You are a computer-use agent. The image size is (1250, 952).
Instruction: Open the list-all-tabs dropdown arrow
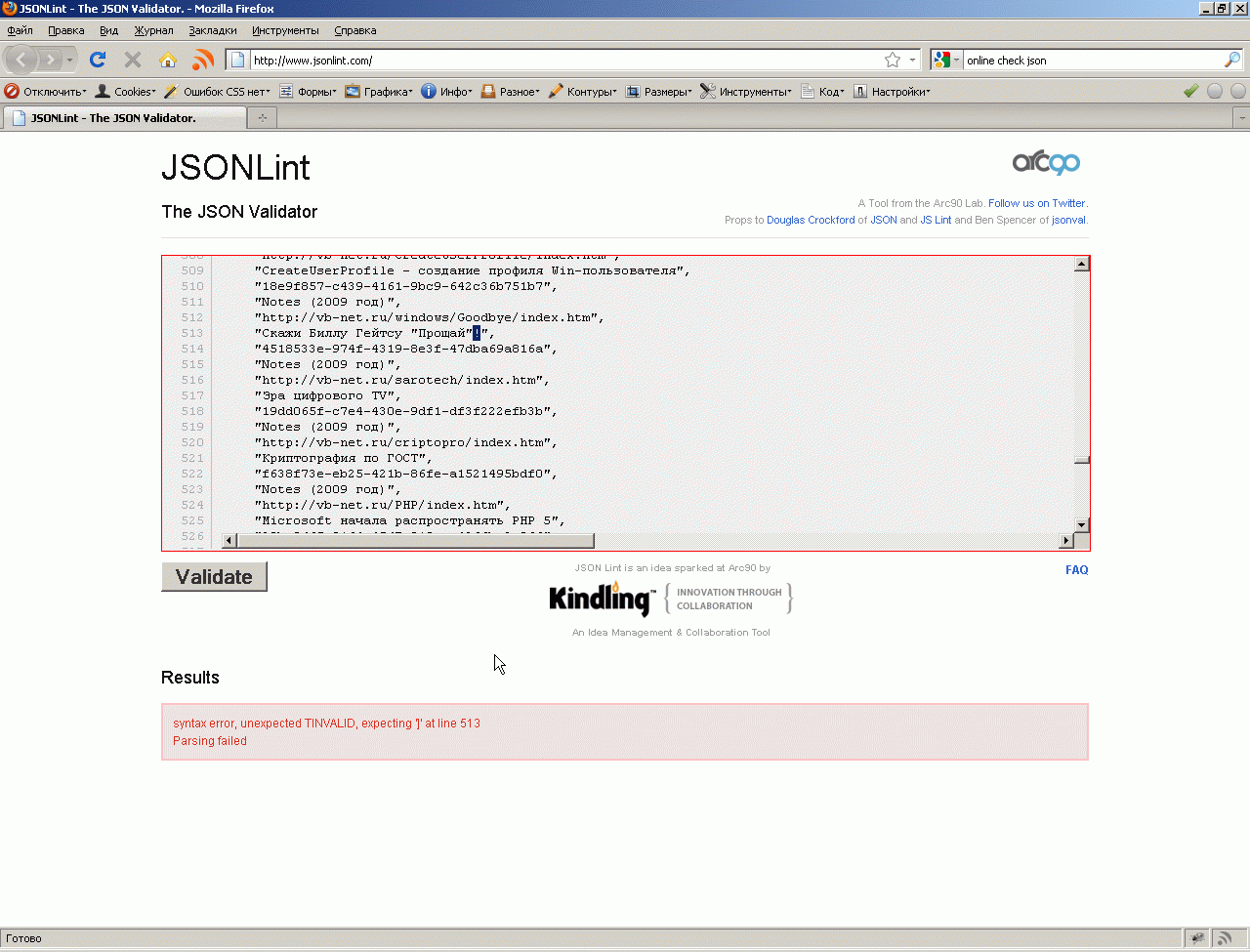(x=1242, y=118)
